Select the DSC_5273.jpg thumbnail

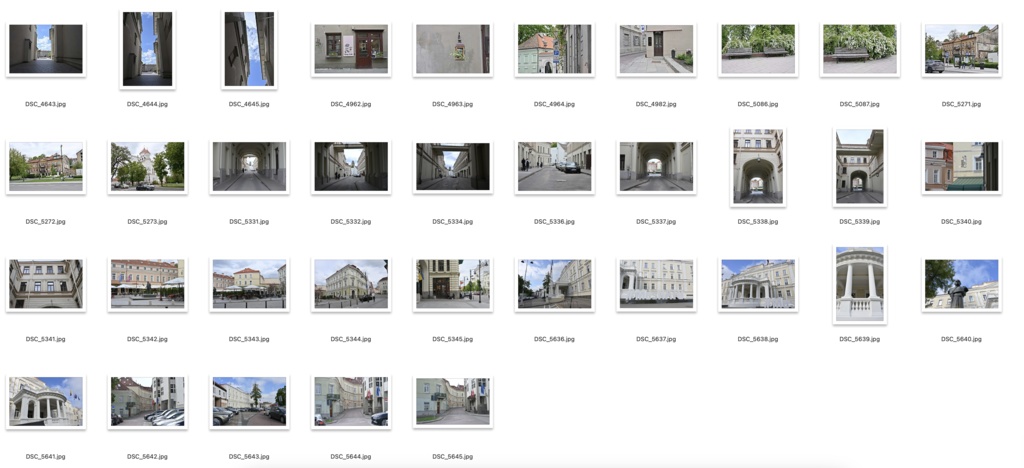click(148, 166)
